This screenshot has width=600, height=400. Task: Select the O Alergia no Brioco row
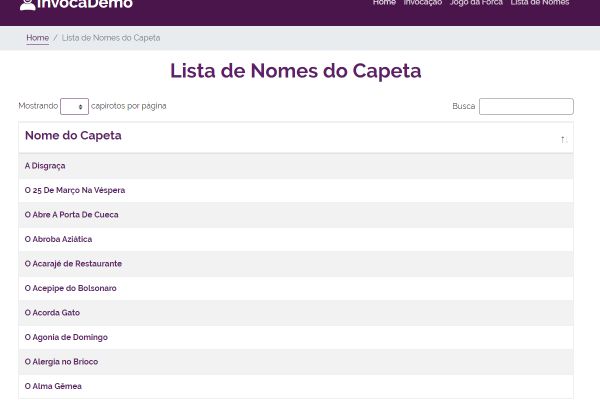coord(296,362)
